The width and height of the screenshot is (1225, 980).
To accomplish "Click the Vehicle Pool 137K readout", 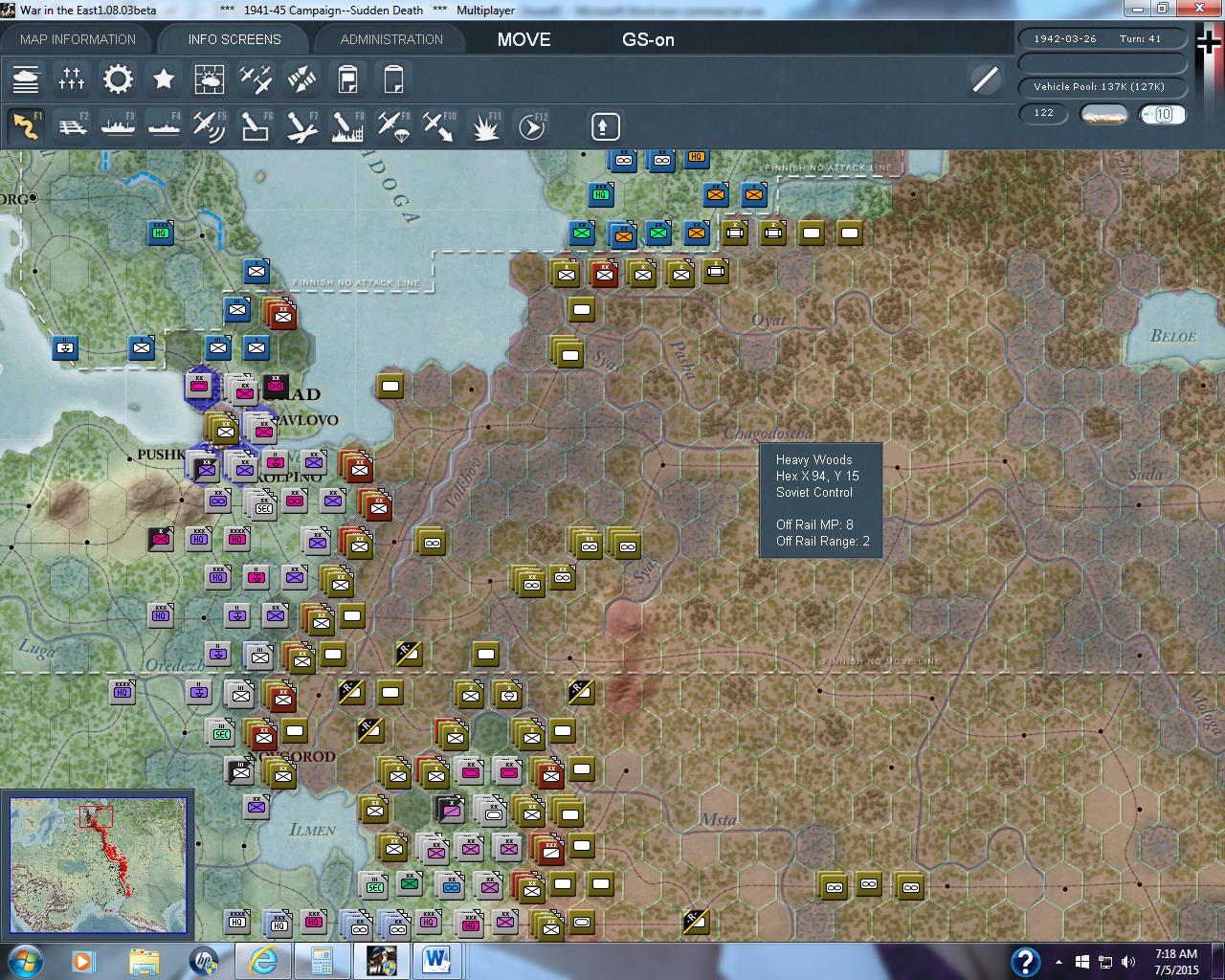I will 1102,87.
